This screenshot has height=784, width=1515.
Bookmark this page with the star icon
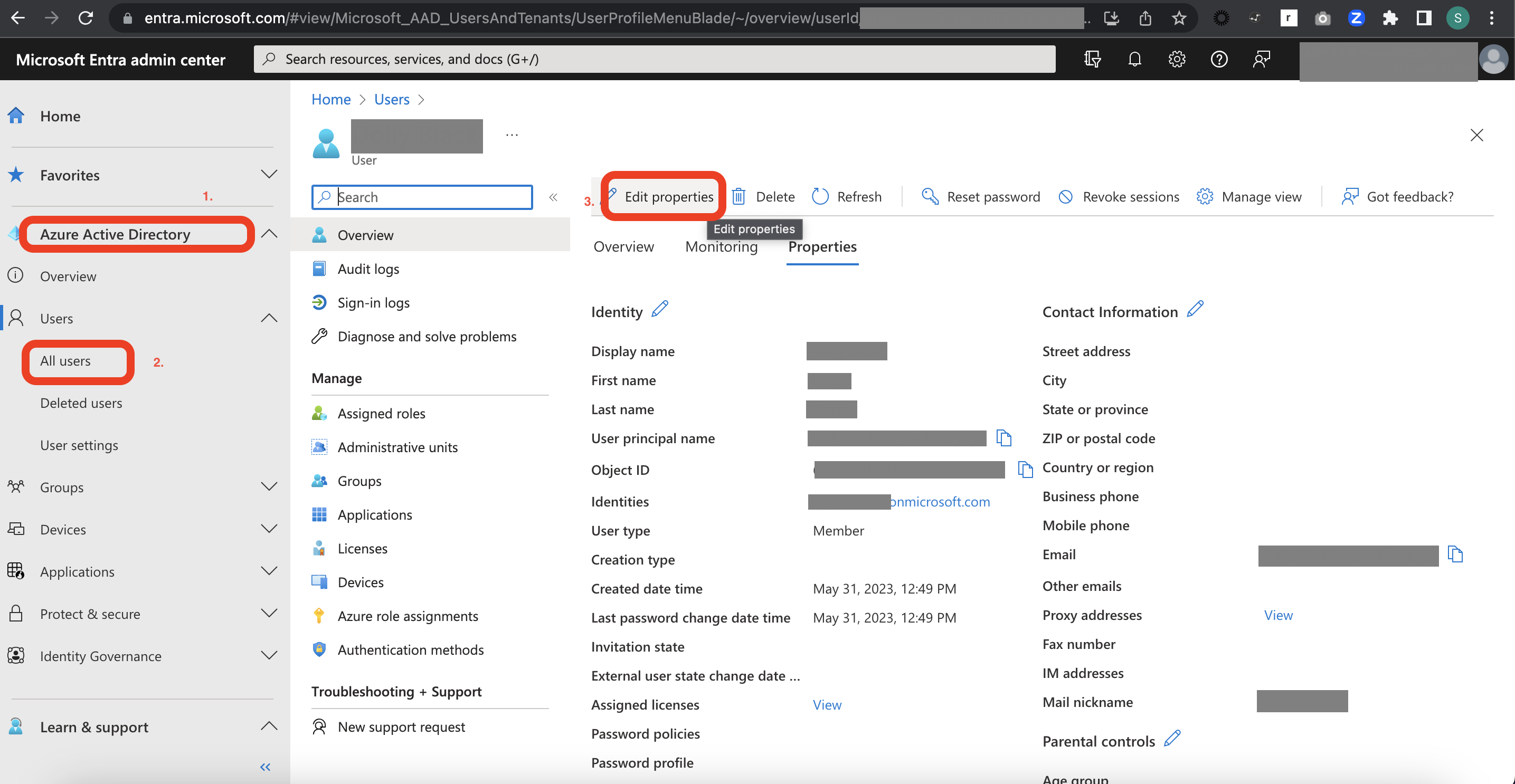pyautogui.click(x=1179, y=18)
